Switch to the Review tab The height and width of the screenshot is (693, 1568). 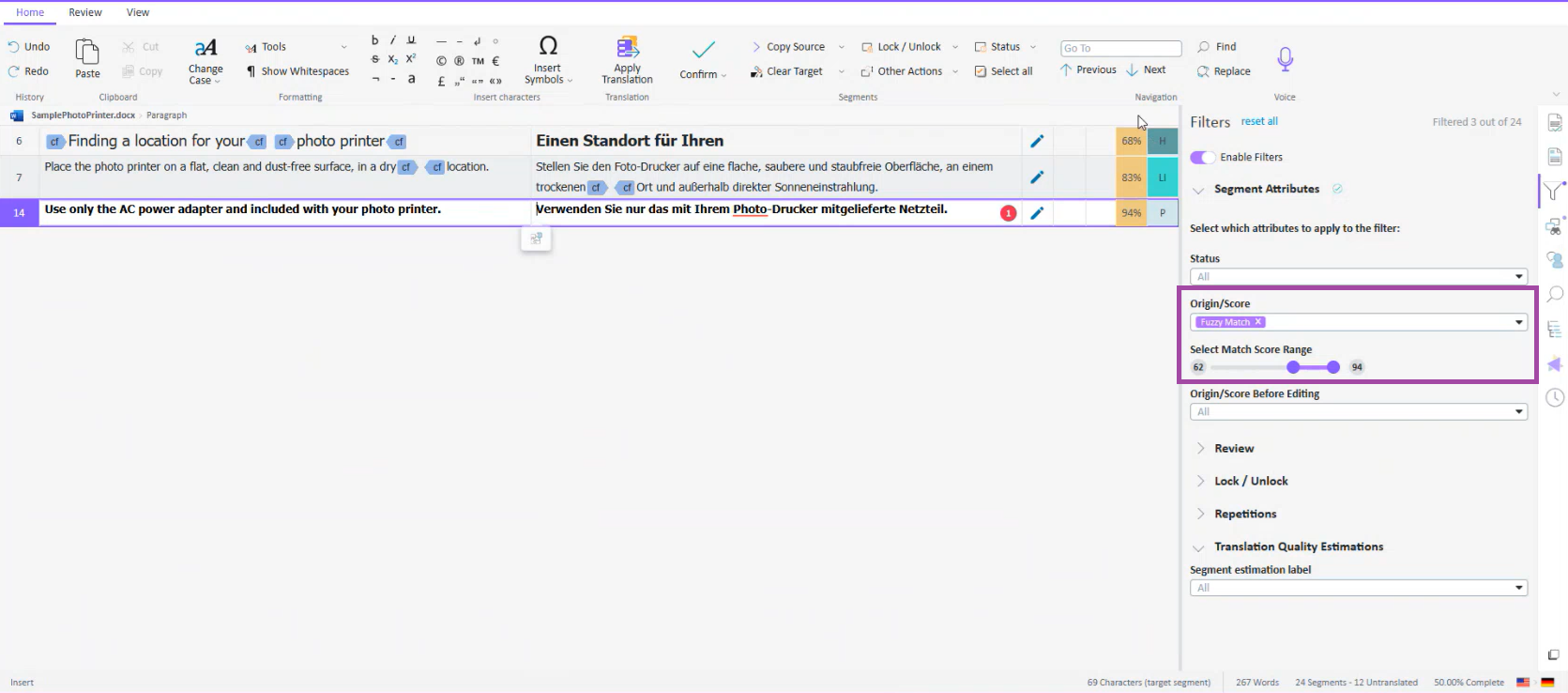point(85,12)
